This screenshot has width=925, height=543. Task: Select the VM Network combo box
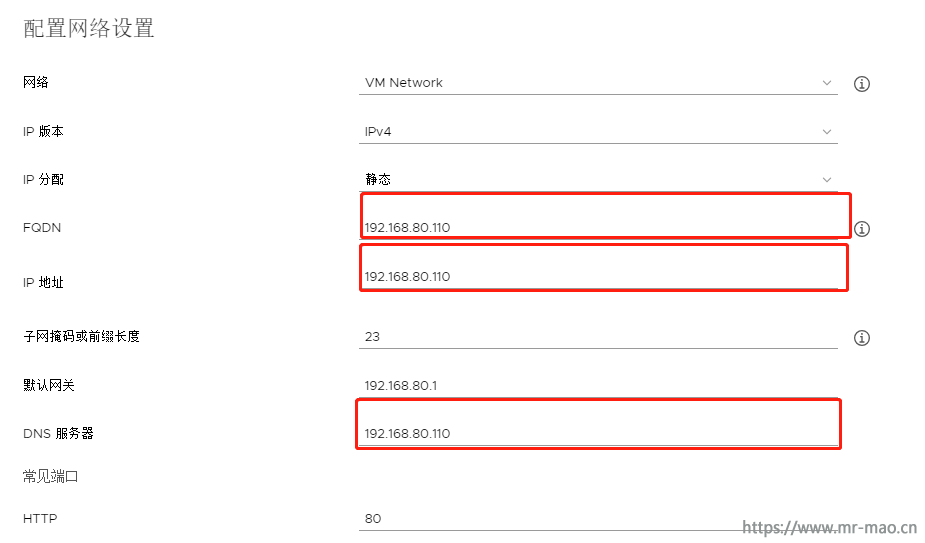(598, 83)
